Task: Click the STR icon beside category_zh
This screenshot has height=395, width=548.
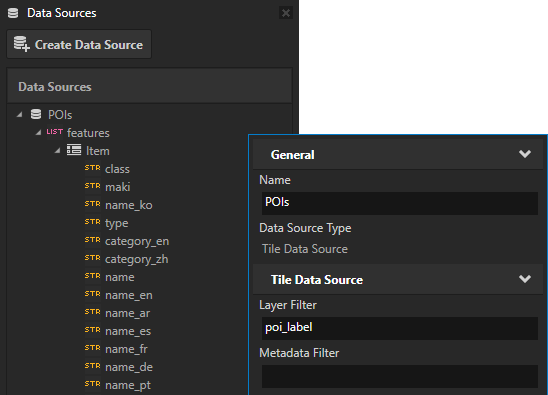Action: [x=93, y=258]
